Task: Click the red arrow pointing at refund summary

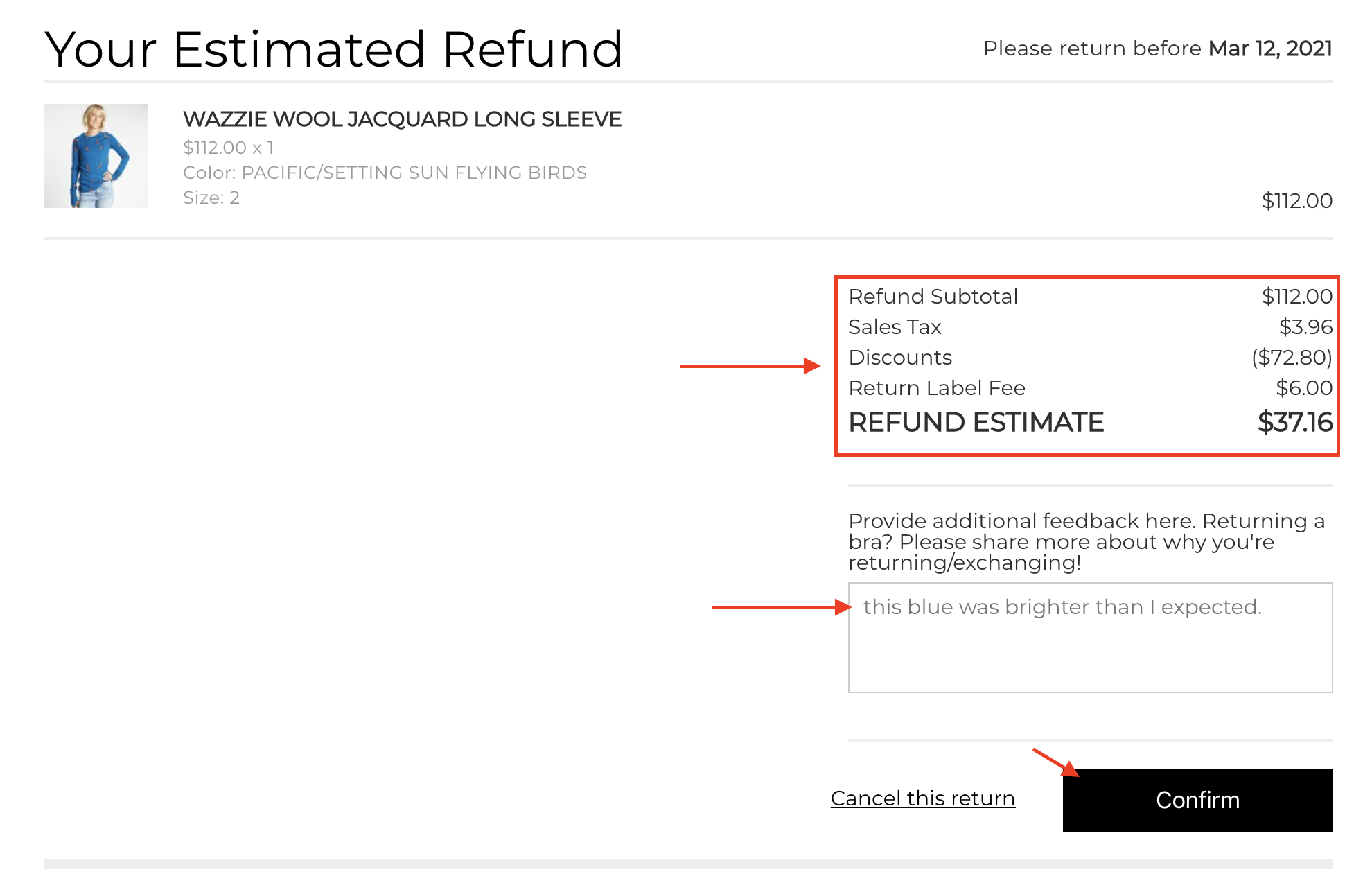Action: click(x=750, y=366)
